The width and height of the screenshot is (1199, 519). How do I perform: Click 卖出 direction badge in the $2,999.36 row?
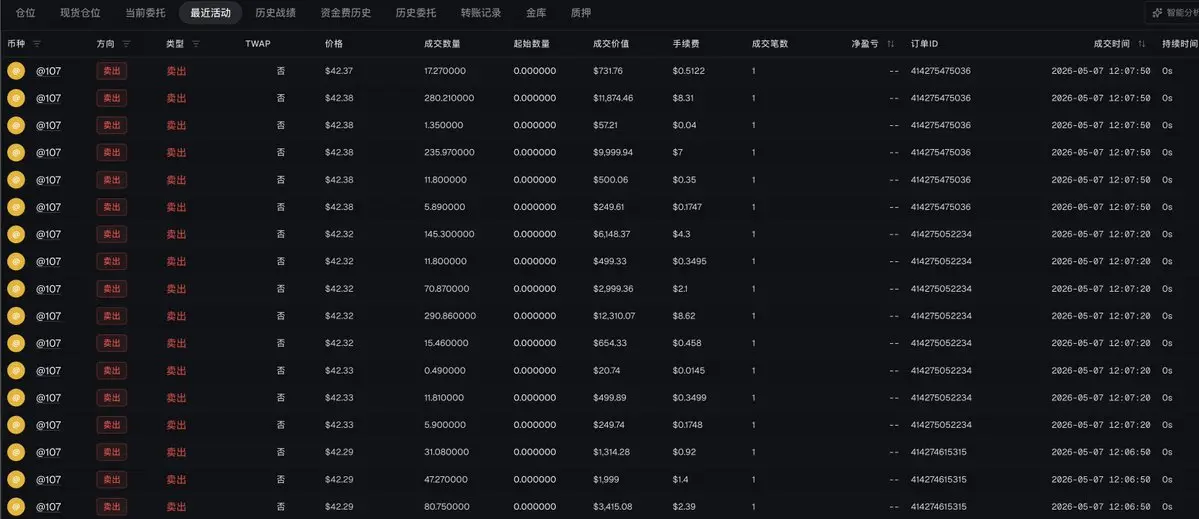click(112, 289)
